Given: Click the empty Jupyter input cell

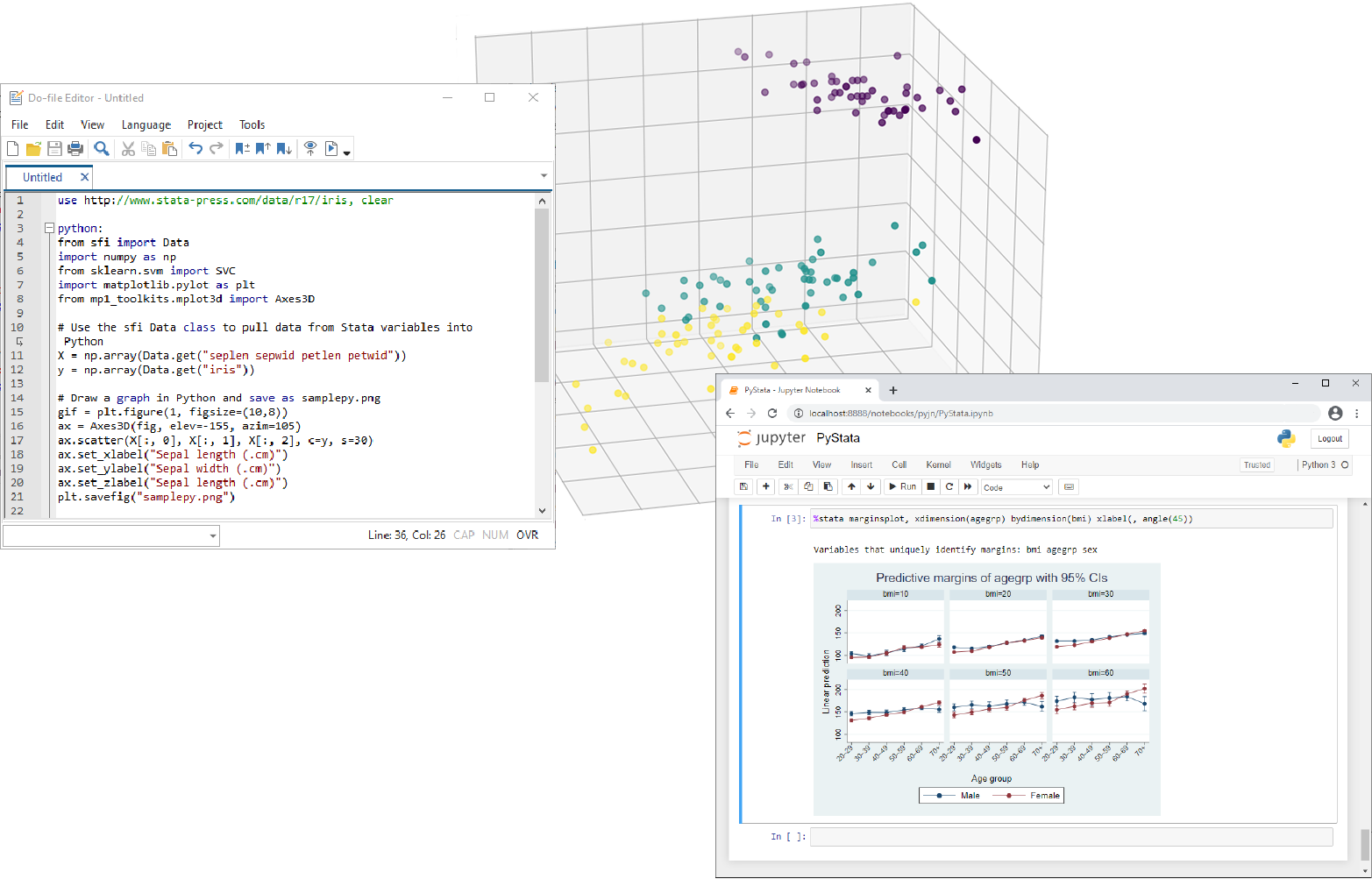Looking at the screenshot, I should (x=1070, y=837).
